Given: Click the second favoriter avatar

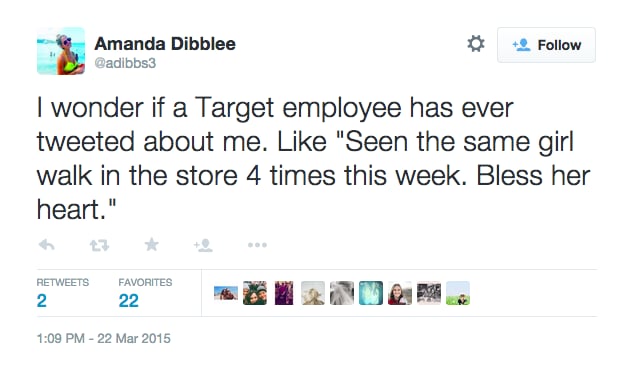Looking at the screenshot, I should pyautogui.click(x=255, y=293).
